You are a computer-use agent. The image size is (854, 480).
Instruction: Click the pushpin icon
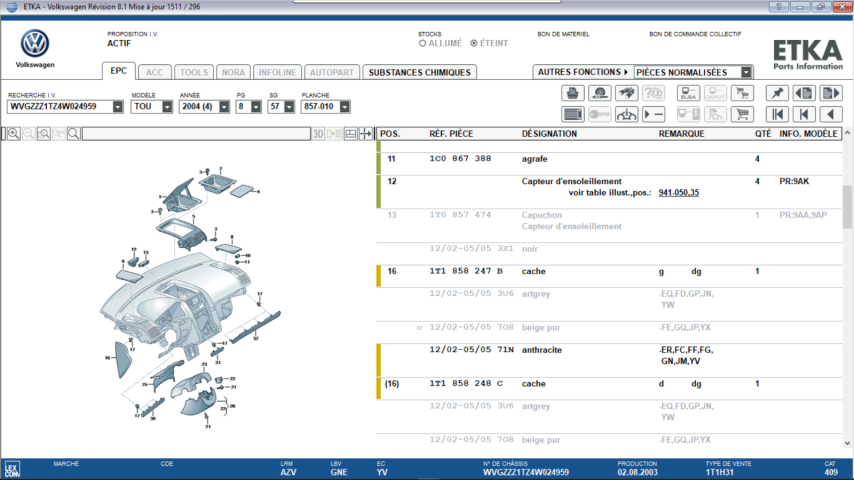click(x=777, y=93)
